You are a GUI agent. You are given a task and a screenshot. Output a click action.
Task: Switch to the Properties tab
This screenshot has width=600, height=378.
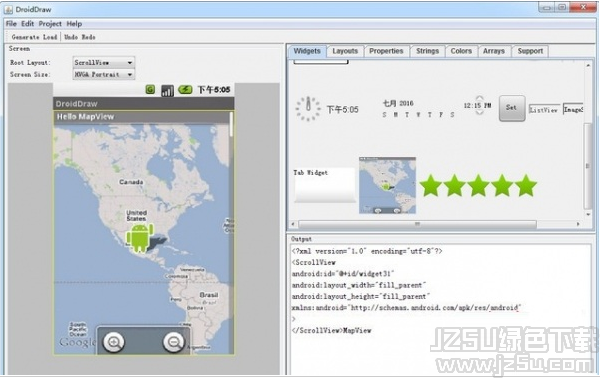[386, 51]
